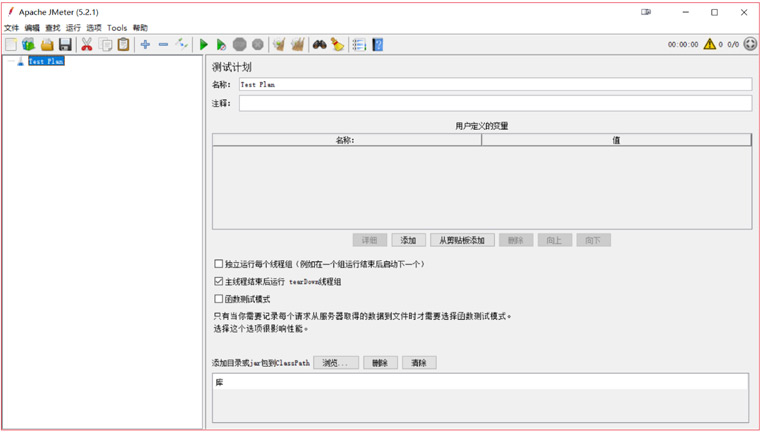Click the Start no pauses icon
760x432 pixels.
tap(221, 45)
